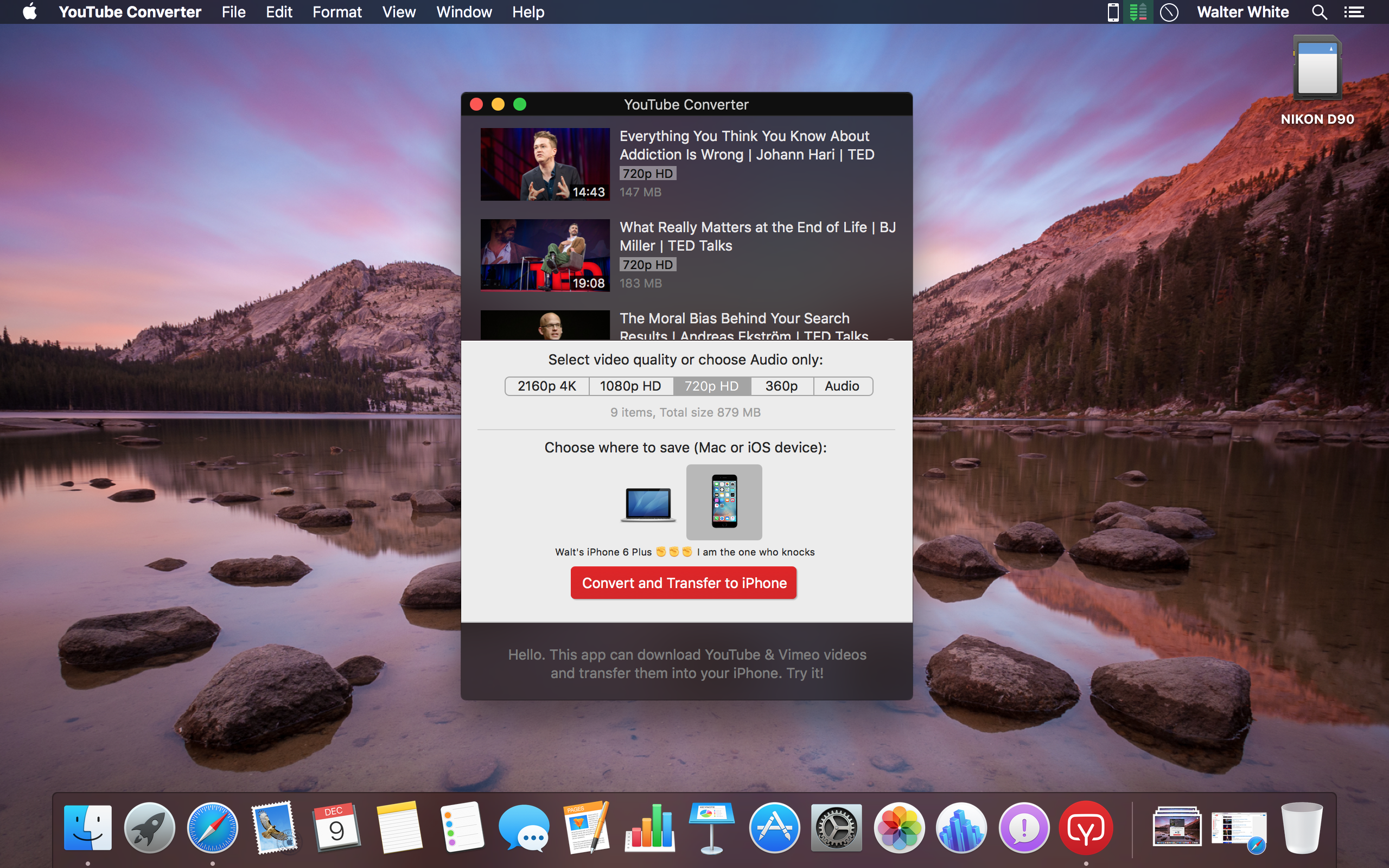Choose the Audio only option

click(x=842, y=386)
